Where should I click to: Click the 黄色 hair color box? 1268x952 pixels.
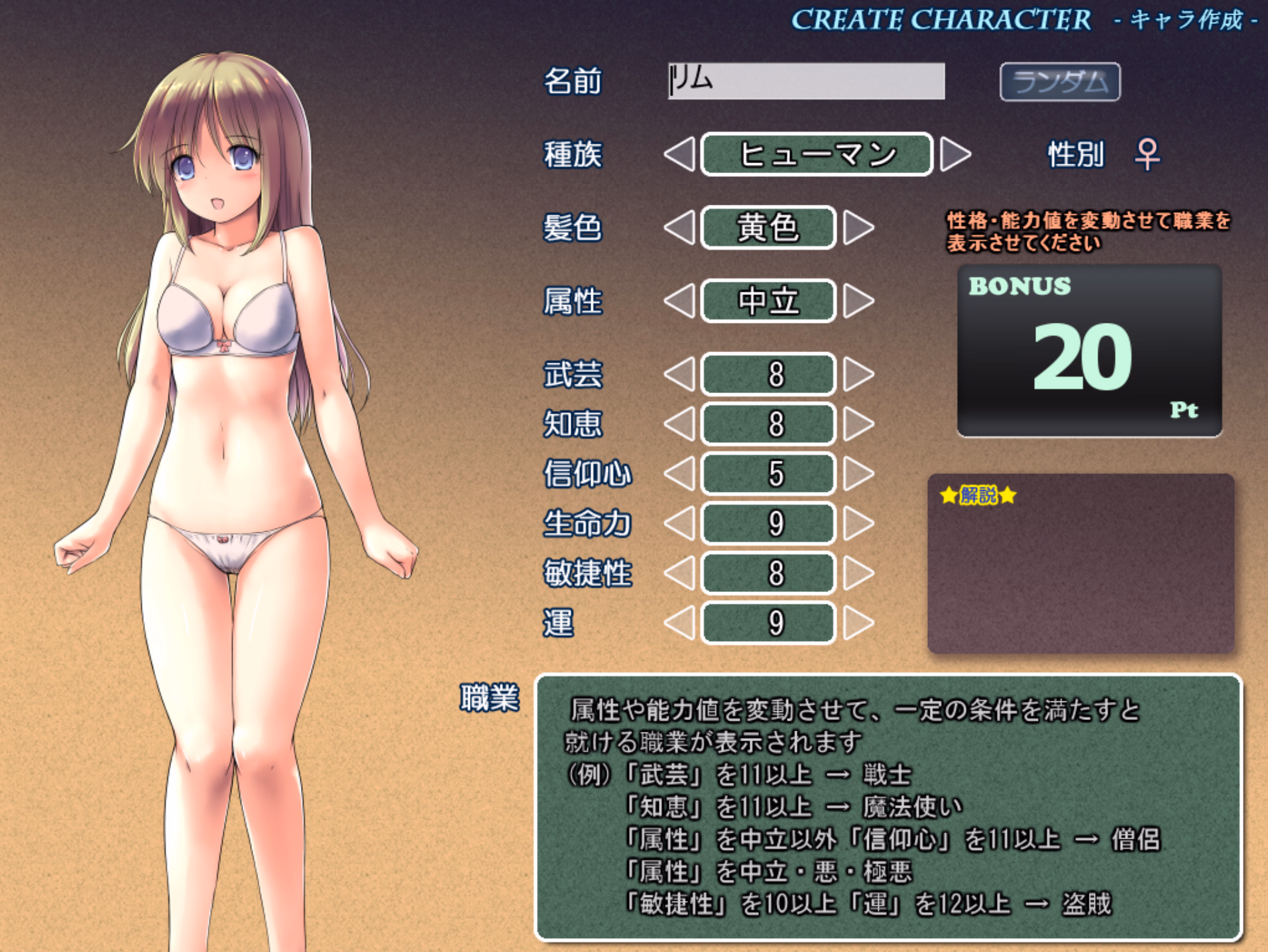768,228
